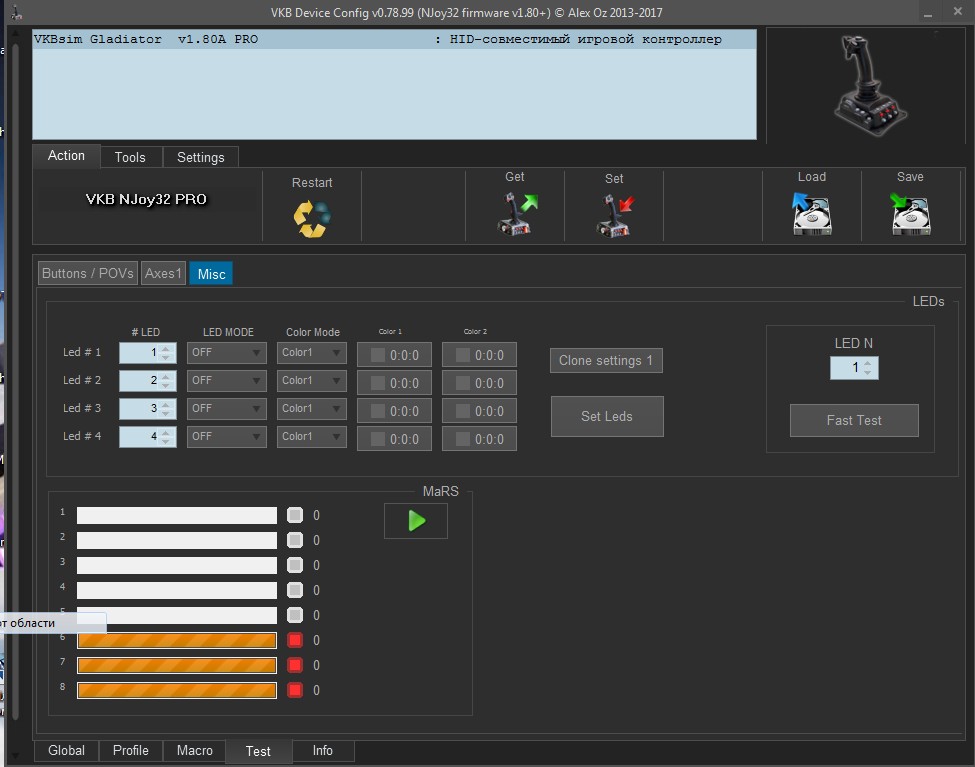Screen dimensions: 975x767
Task: Open the Info bottom tab
Action: click(322, 750)
